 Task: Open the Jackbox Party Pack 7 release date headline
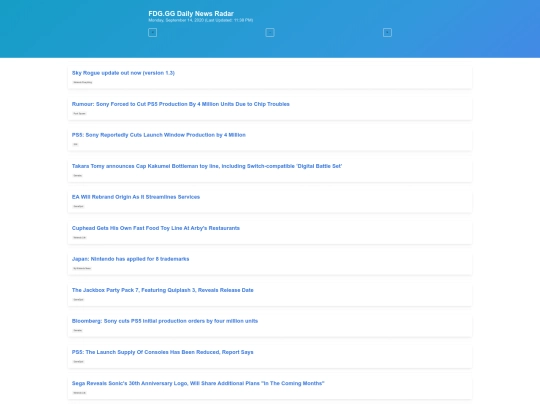tap(163, 290)
